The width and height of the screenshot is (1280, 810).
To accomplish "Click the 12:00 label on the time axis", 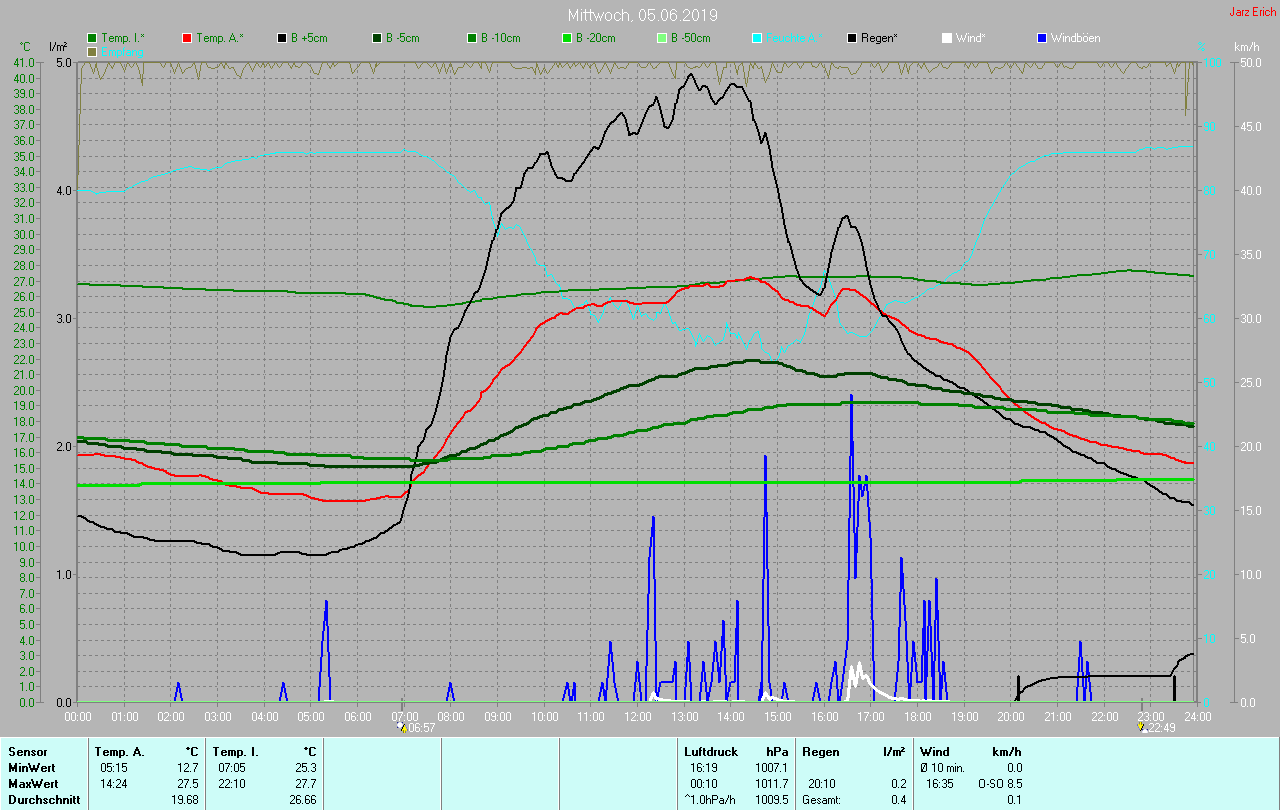I will pos(638,716).
